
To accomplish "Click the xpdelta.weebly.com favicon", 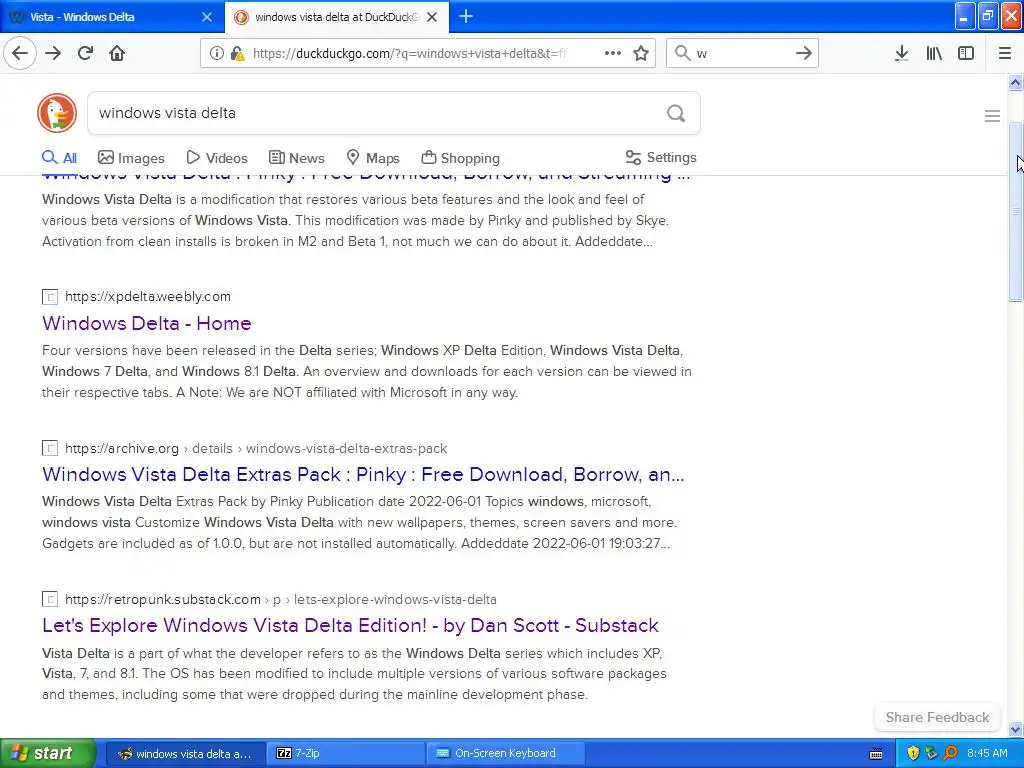I will point(50,296).
